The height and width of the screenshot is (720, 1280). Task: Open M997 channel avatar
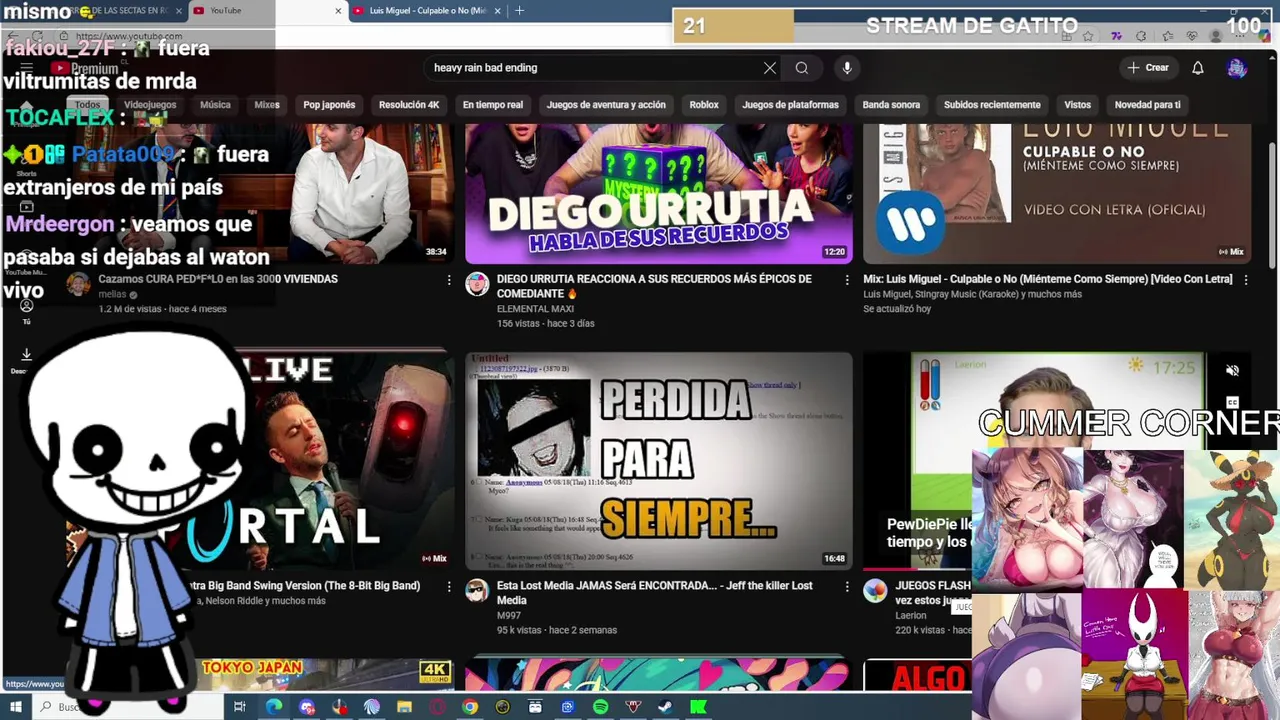pyautogui.click(x=477, y=590)
